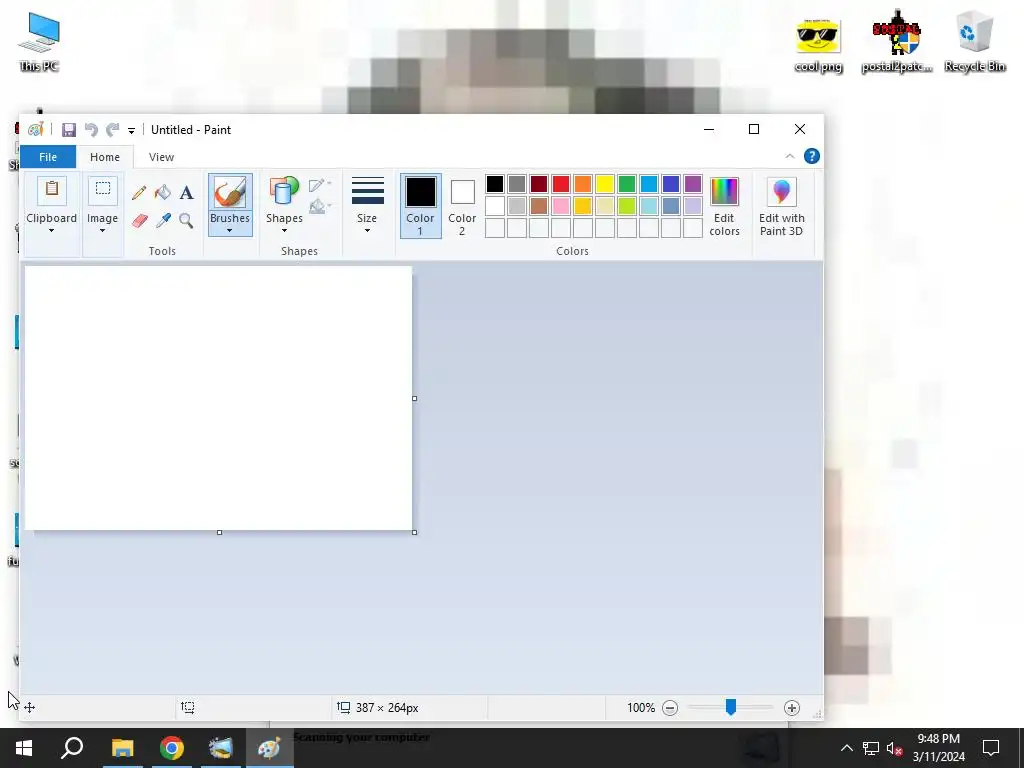Viewport: 1024px width, 768px height.
Task: Open the Shapes gallery icon
Action: pos(283,193)
